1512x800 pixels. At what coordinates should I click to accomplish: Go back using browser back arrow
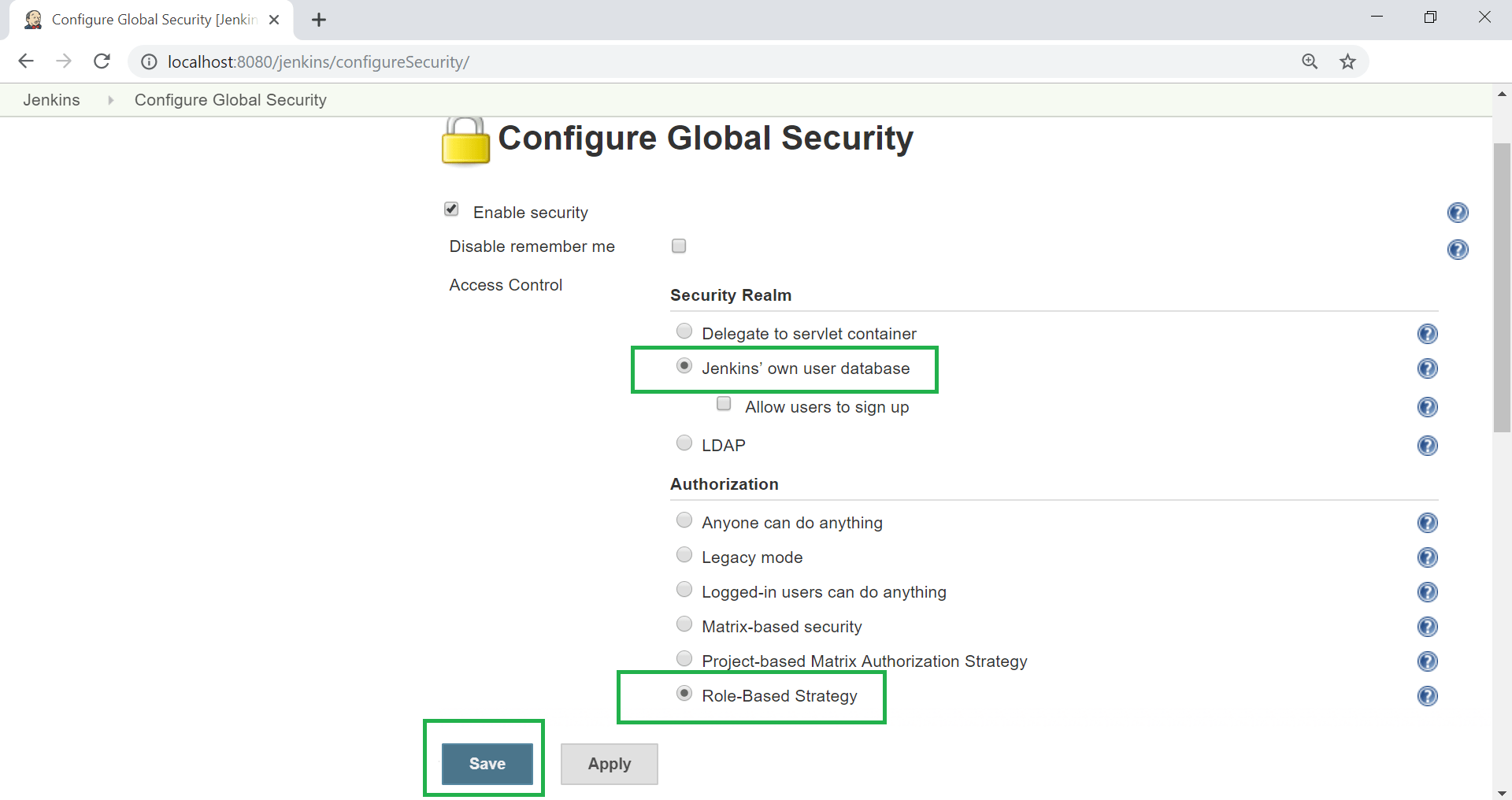coord(26,61)
